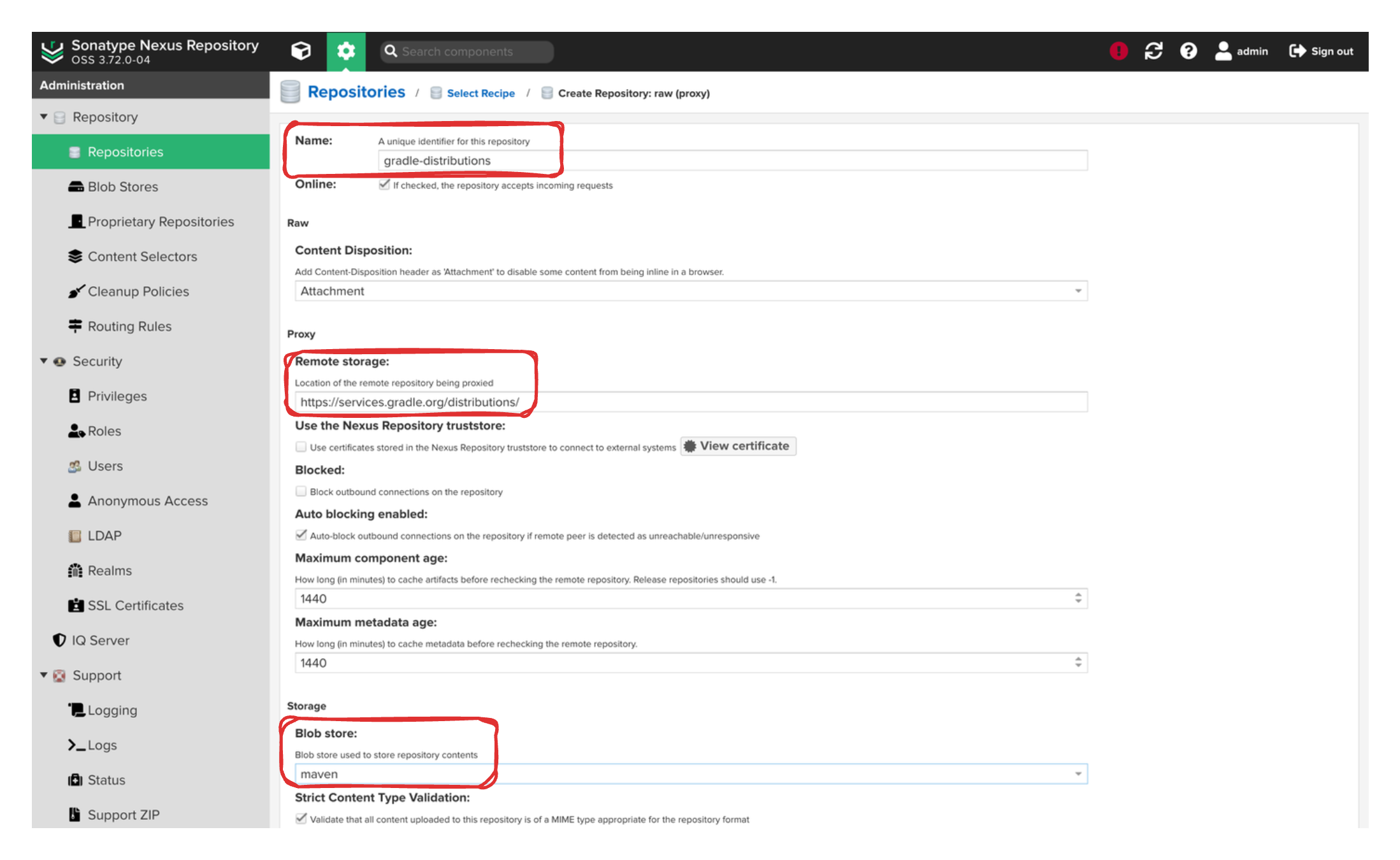Open SSL Certificates menu item
Viewport: 1400px width, 860px height.
(x=150, y=605)
